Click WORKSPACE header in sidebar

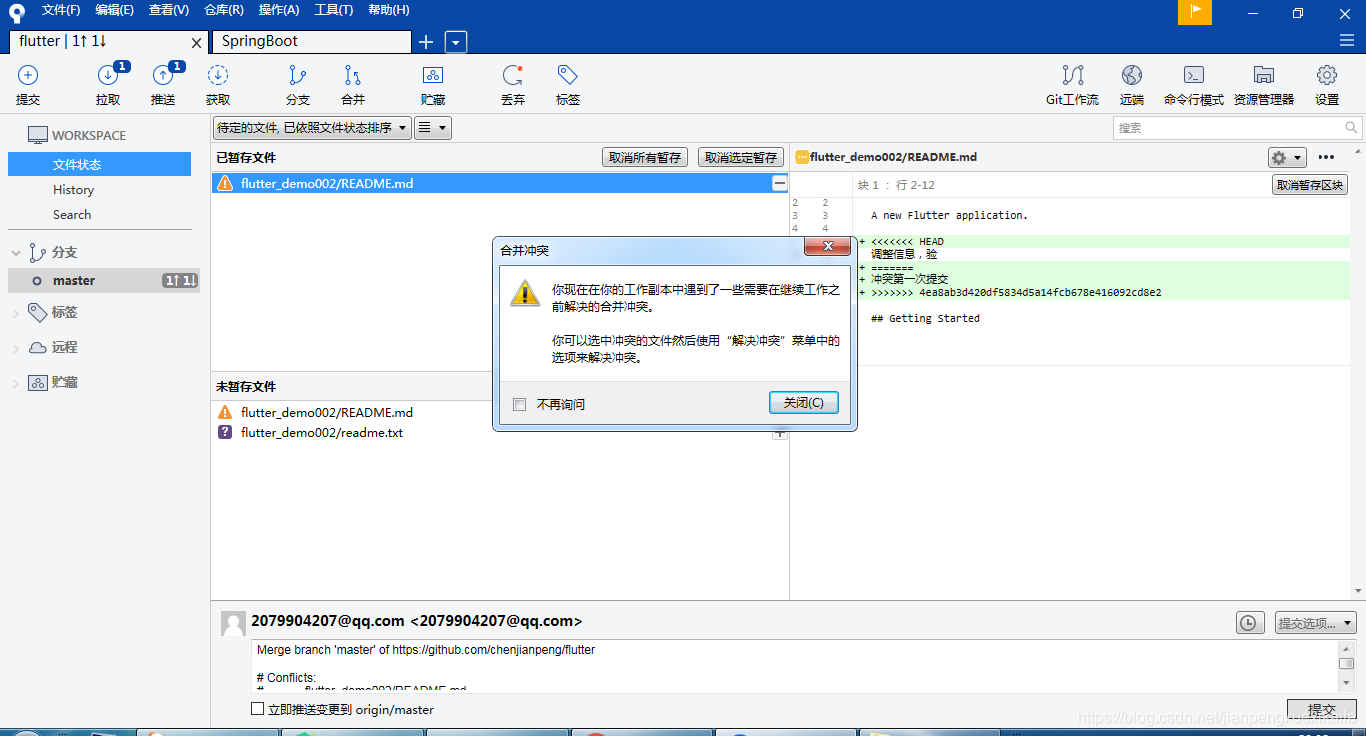[89, 135]
